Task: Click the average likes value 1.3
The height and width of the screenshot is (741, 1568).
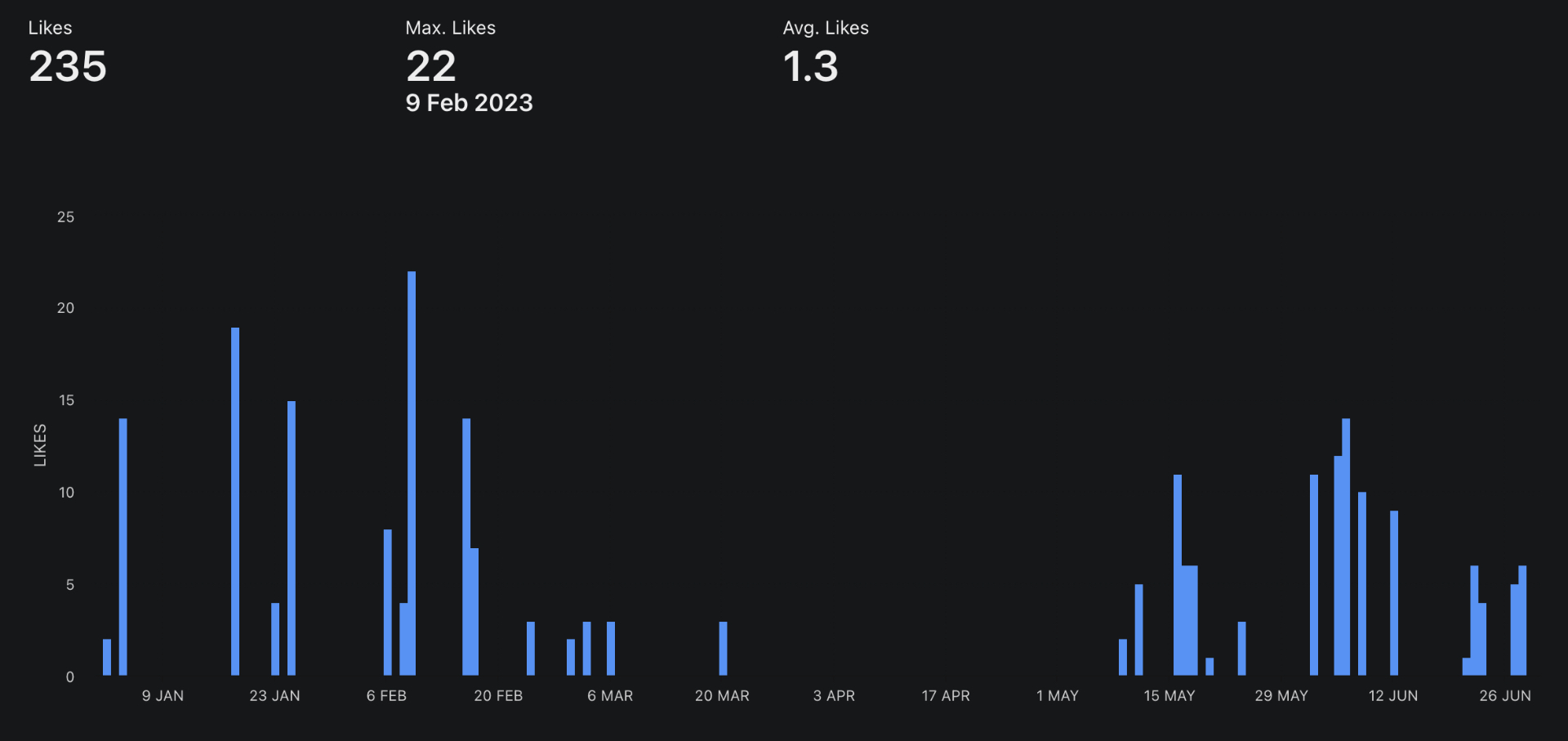Action: pos(810,66)
